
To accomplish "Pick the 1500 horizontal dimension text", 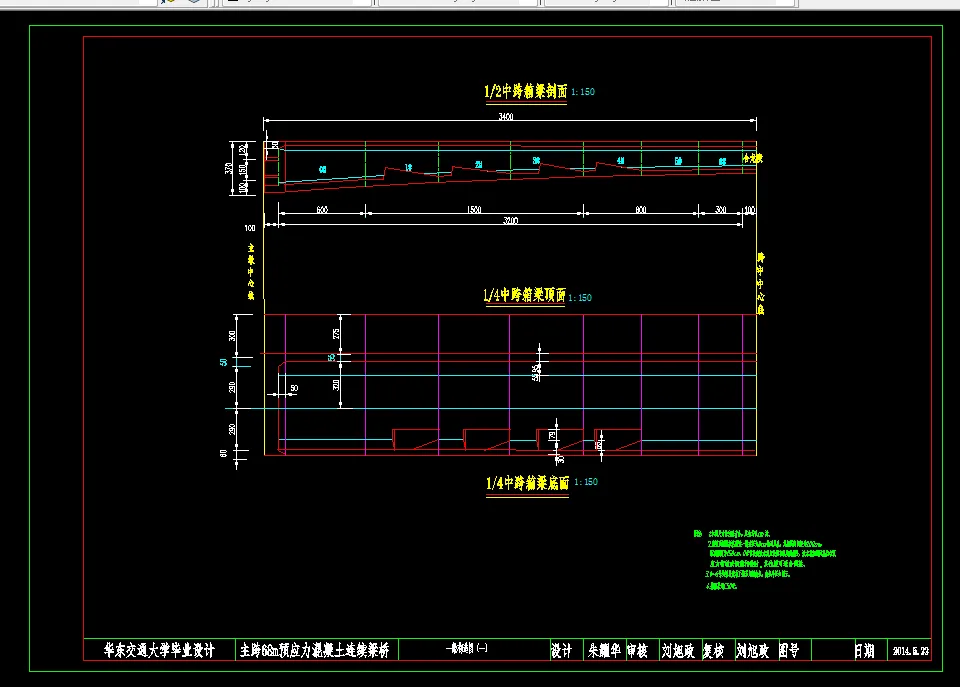I will click(x=474, y=209).
